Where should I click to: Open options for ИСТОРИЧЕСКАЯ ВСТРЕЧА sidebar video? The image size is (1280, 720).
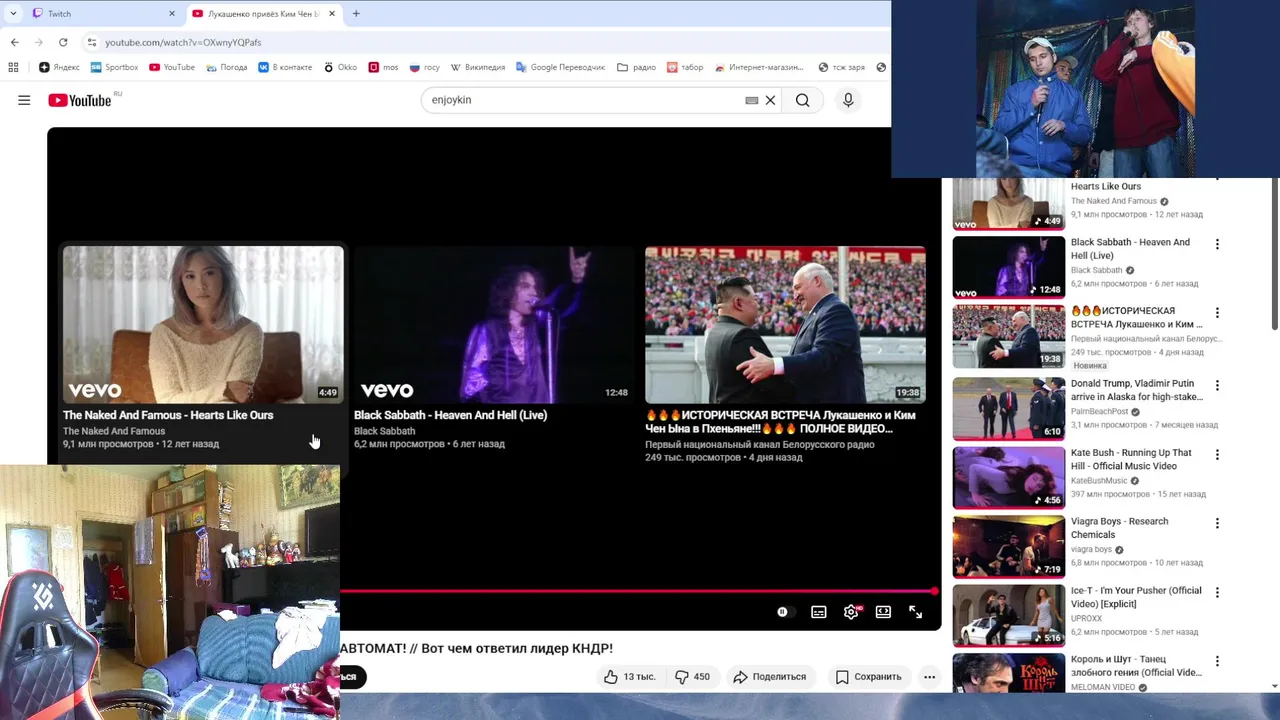[x=1217, y=313]
